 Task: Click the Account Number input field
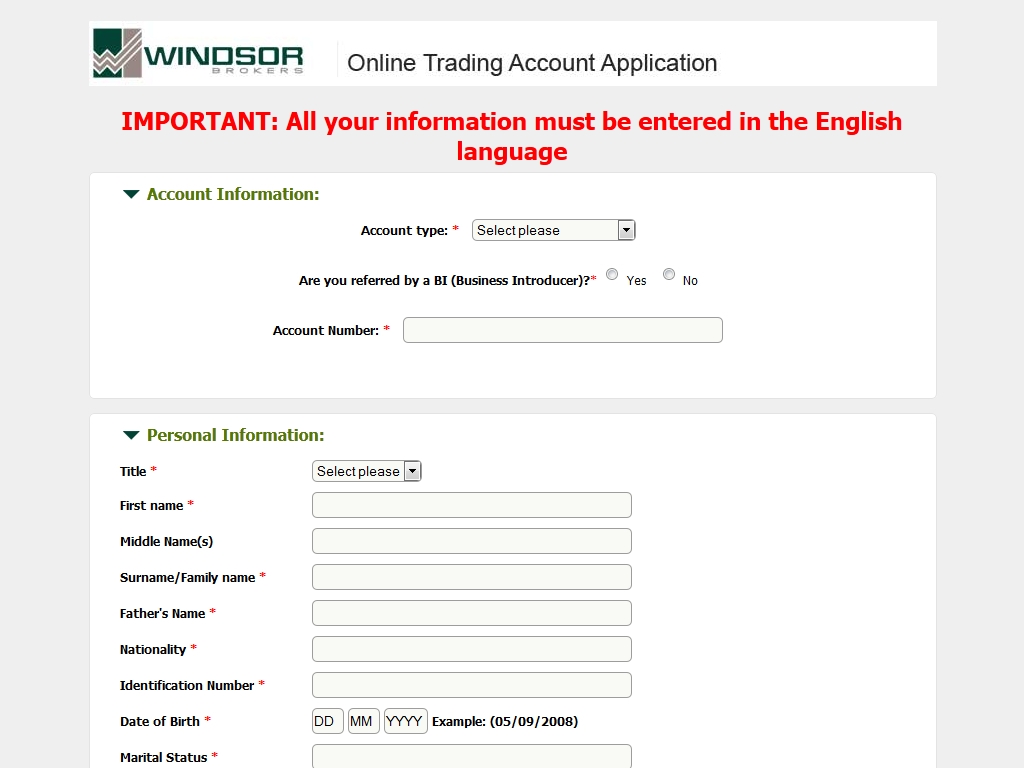point(562,330)
